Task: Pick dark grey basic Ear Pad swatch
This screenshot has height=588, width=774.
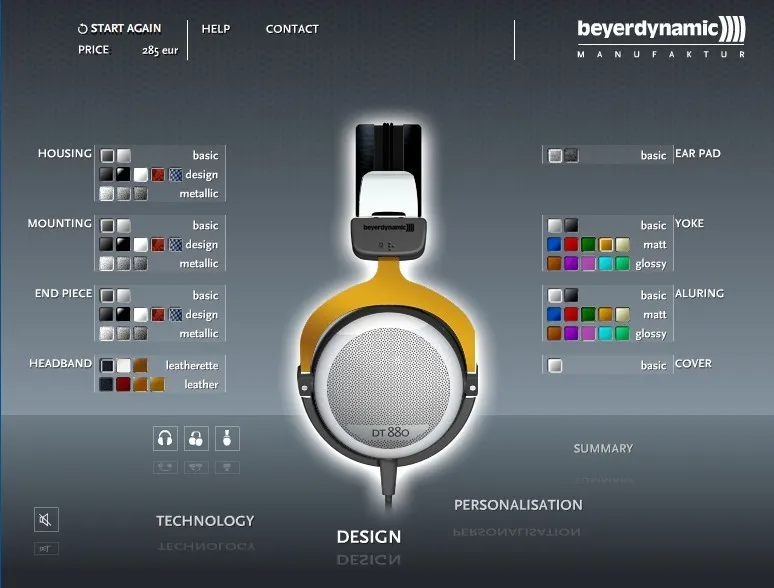Action: [x=572, y=156]
